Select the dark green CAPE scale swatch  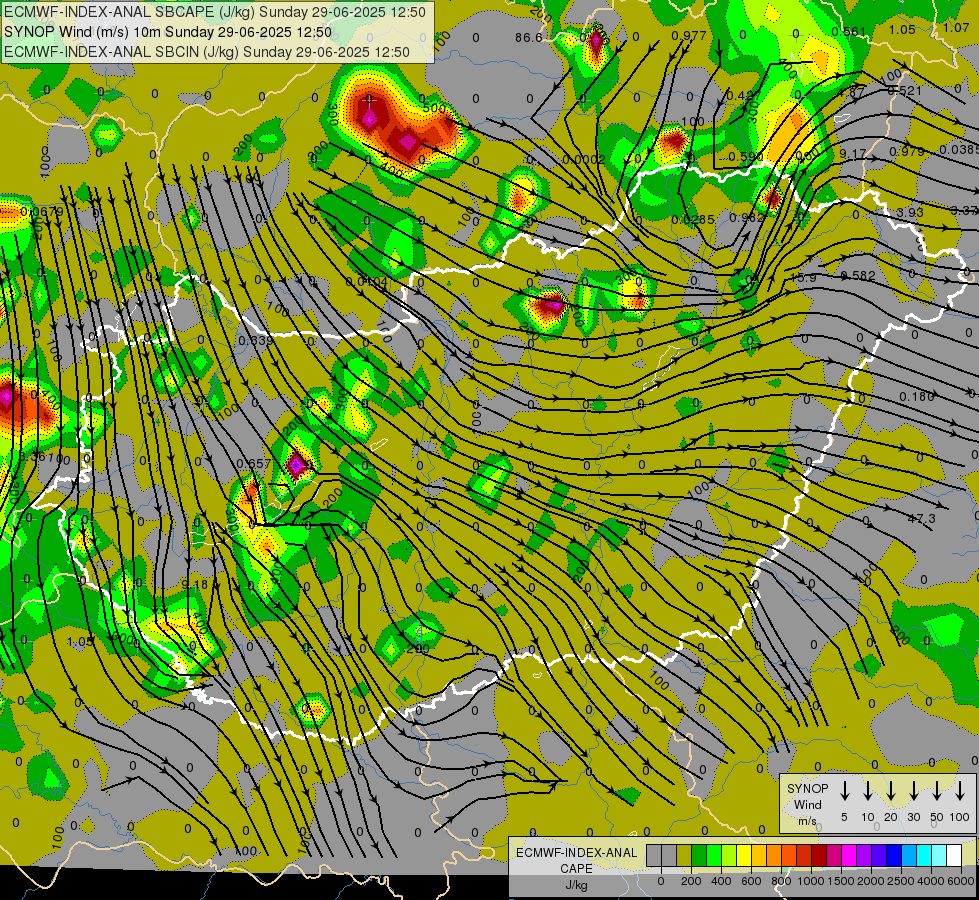point(699,856)
